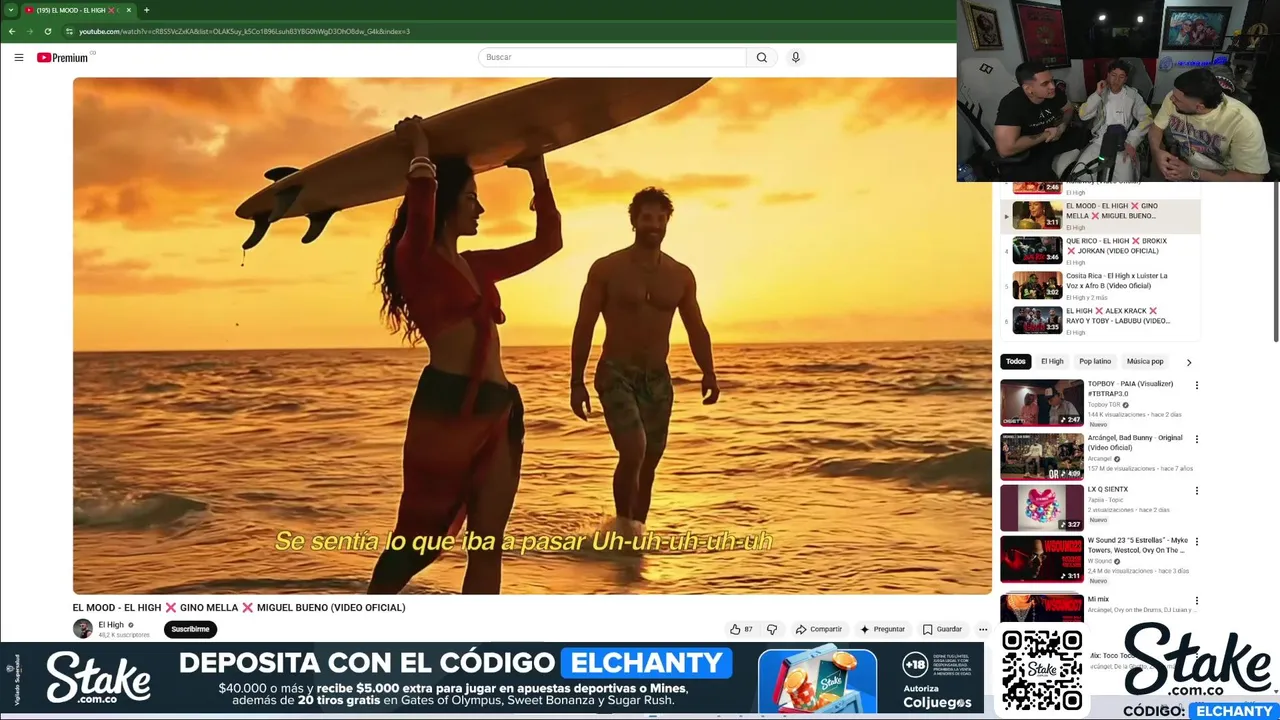
Task: Open El High channel avatar
Action: (83, 629)
